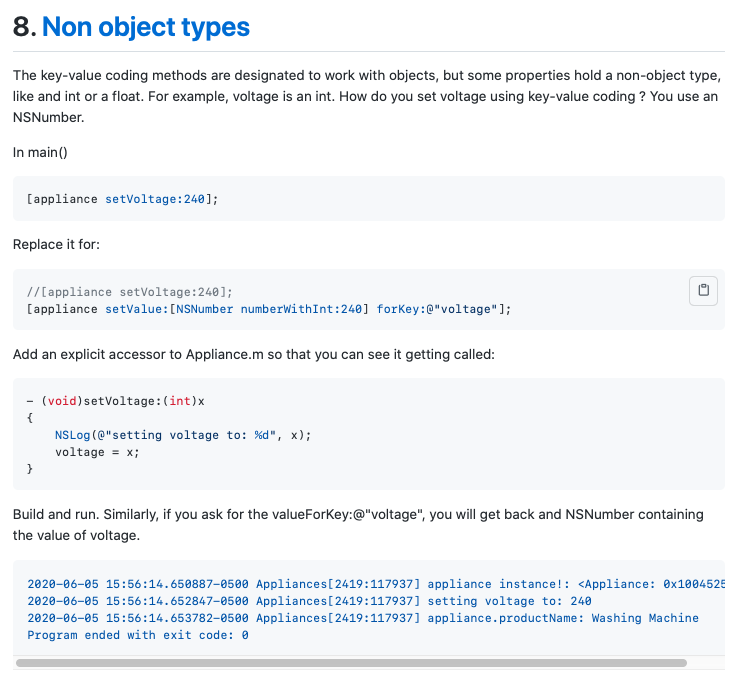Click "Program ended with exit code: 0" line
This screenshot has height=676, width=743.
pos(137,635)
